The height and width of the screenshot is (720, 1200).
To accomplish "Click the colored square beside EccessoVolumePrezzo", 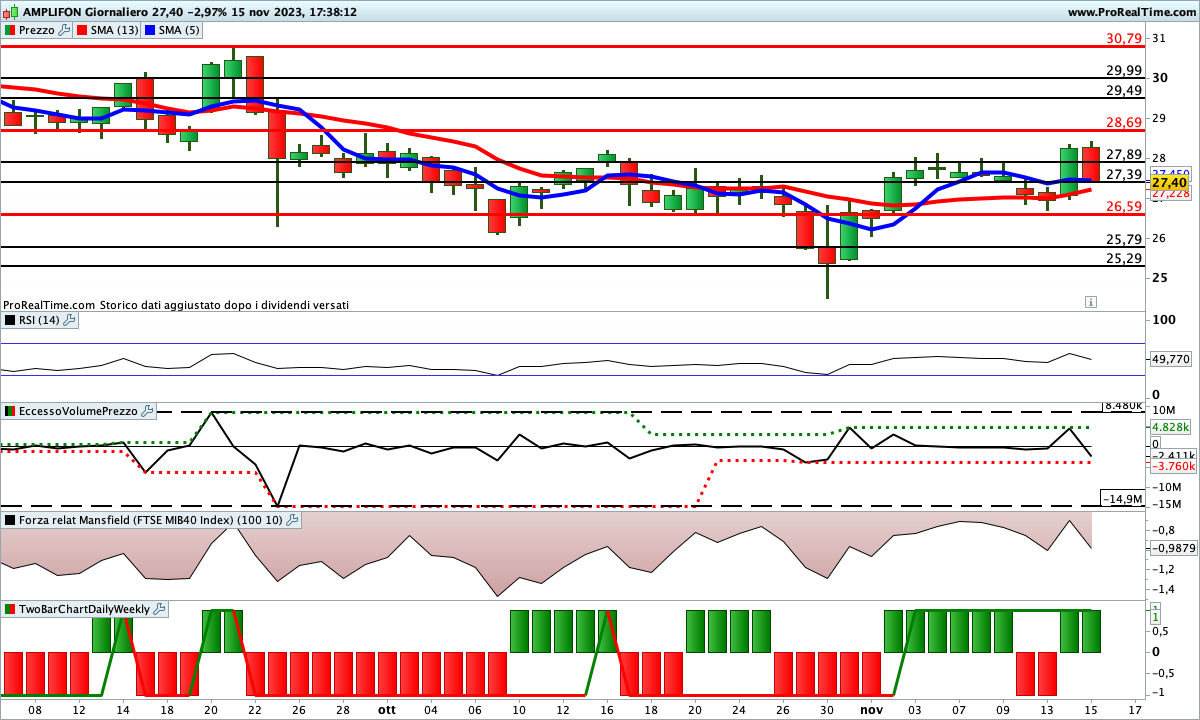I will (10, 411).
